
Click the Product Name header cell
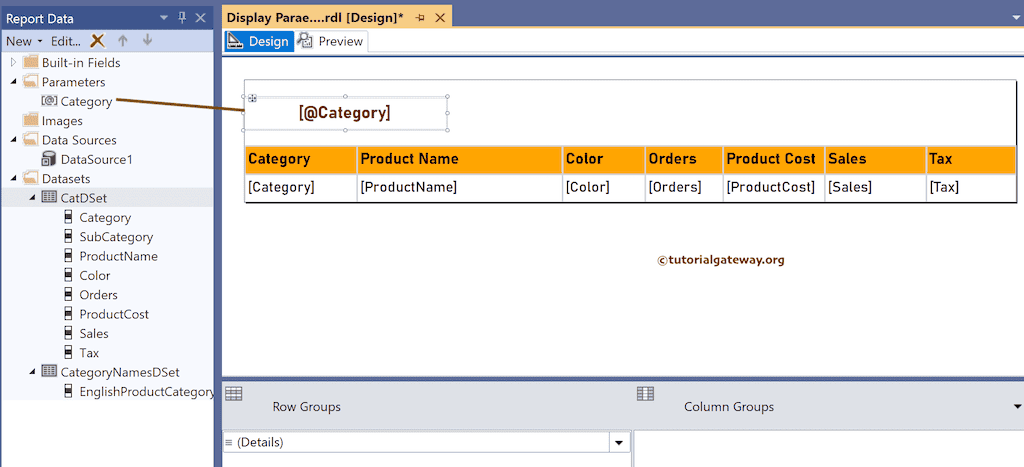point(460,159)
